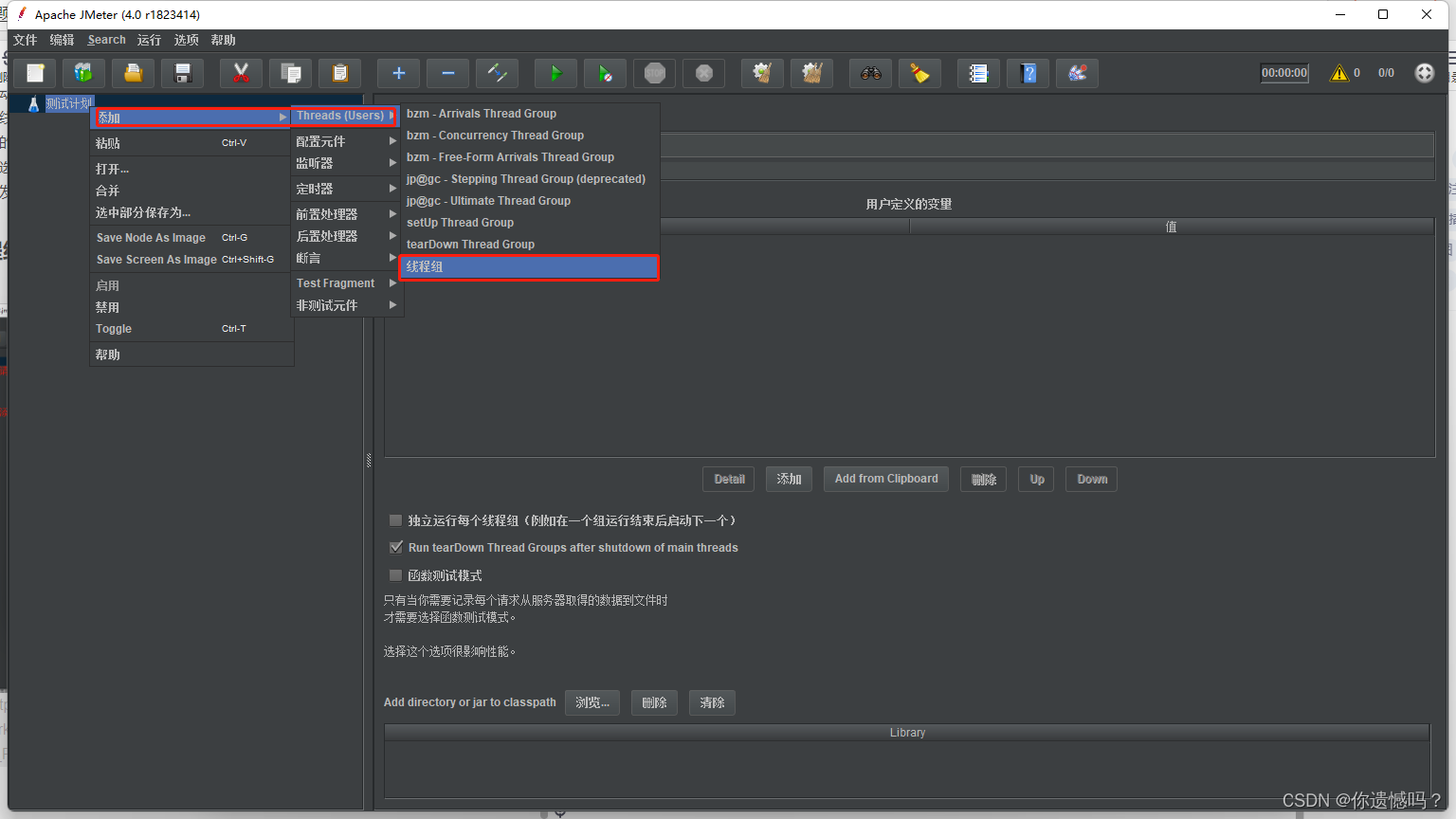Click the Shutdown test icon

[x=704, y=73]
